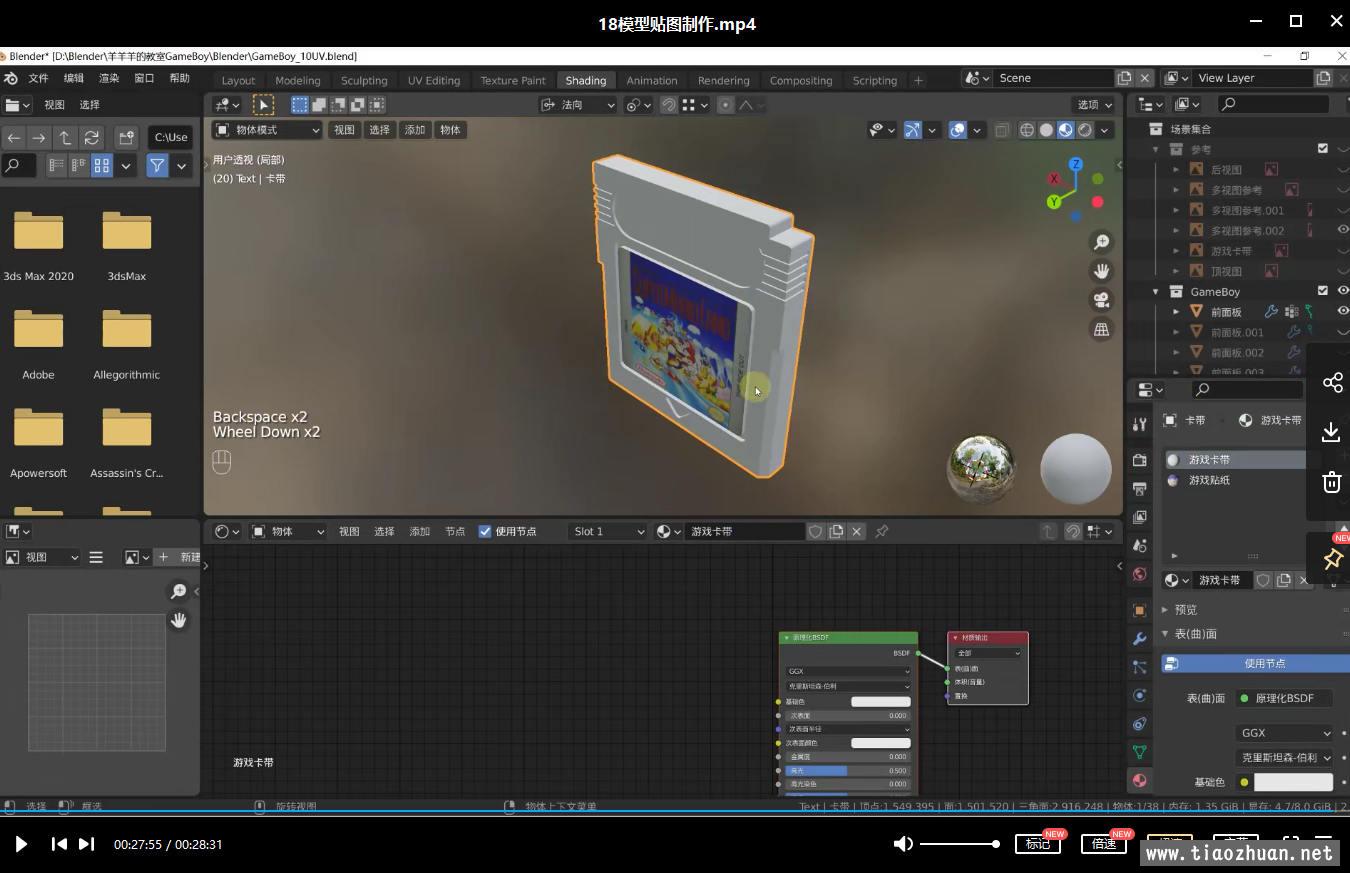Screen dimensions: 1350x873
Task: Open the 物体模式 object mode dropdown
Action: pyautogui.click(x=267, y=130)
